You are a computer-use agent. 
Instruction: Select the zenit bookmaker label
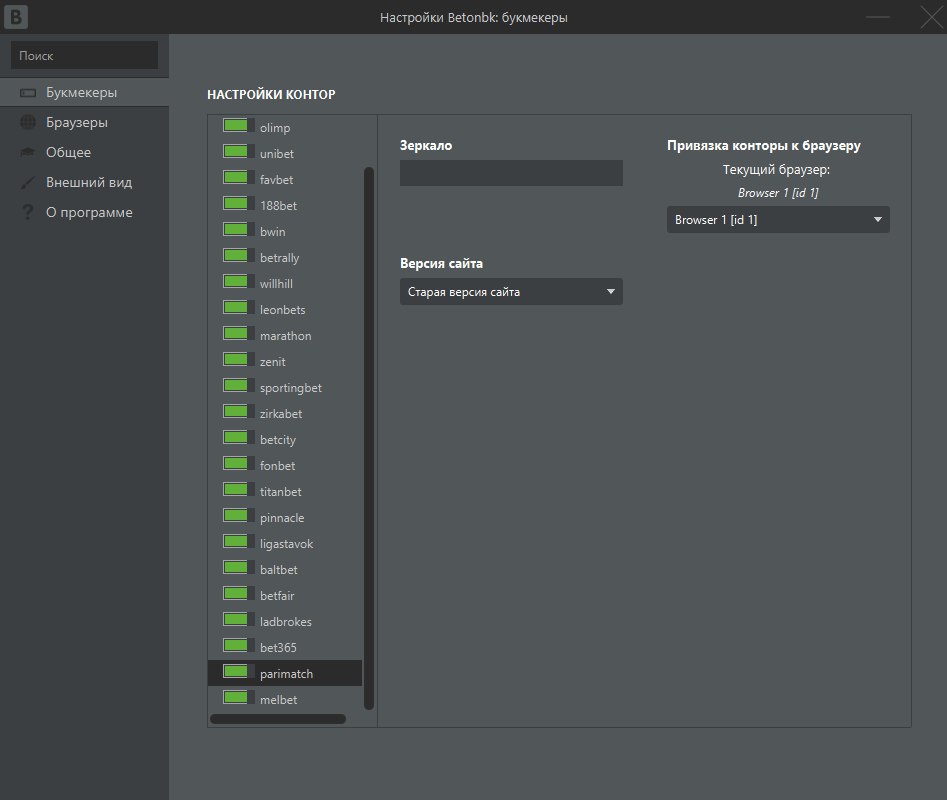272,362
